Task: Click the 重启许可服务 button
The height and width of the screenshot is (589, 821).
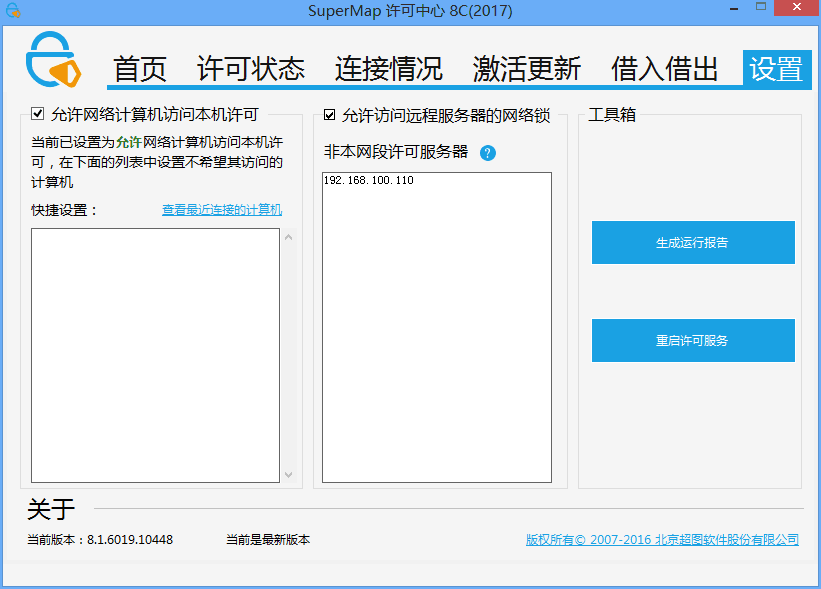Action: point(693,340)
